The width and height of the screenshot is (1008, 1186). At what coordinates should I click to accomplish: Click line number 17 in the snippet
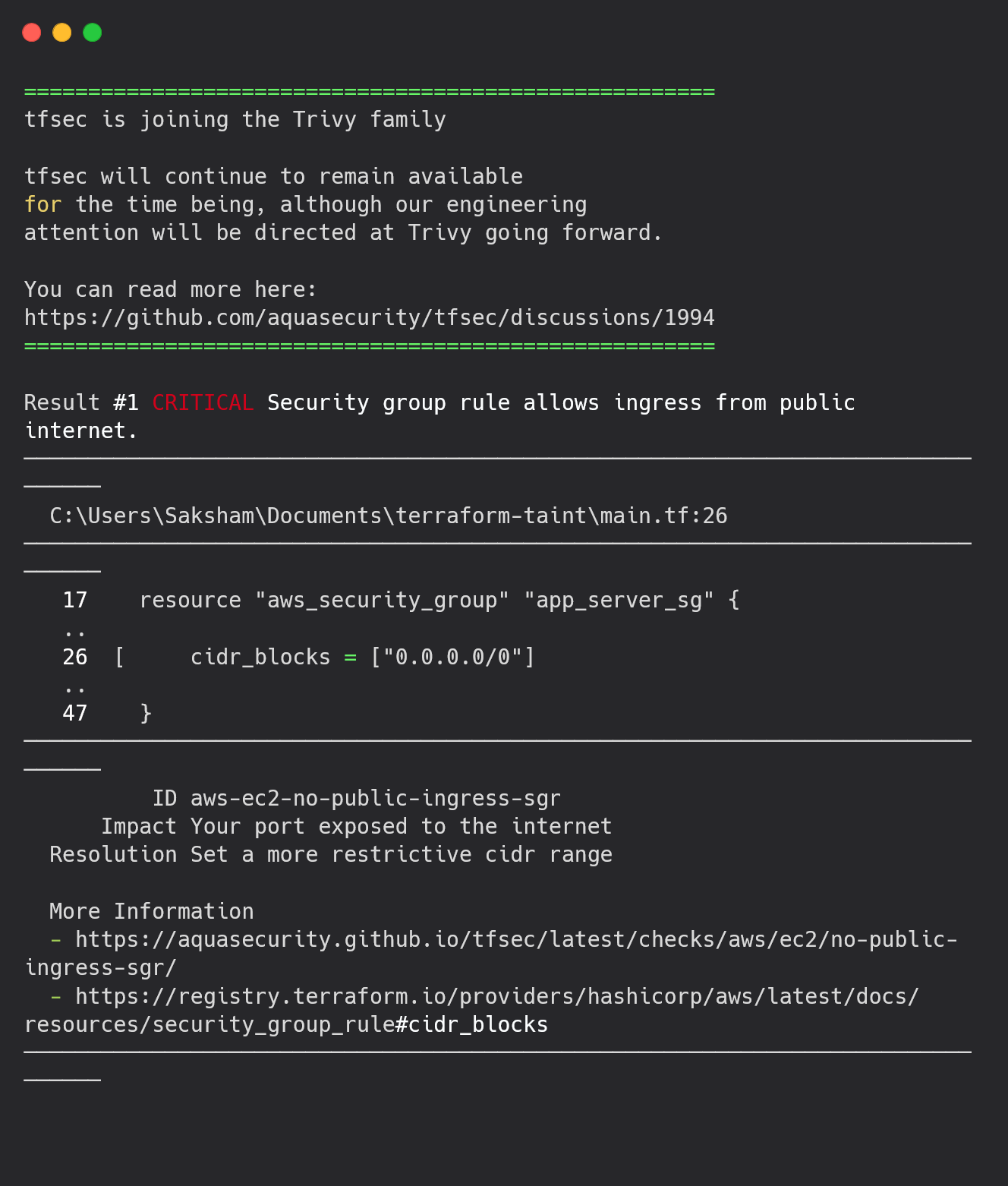[75, 600]
